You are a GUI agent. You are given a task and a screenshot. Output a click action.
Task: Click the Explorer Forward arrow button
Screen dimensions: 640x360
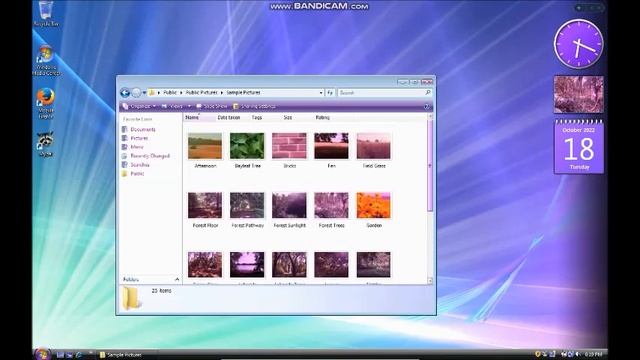pos(136,93)
